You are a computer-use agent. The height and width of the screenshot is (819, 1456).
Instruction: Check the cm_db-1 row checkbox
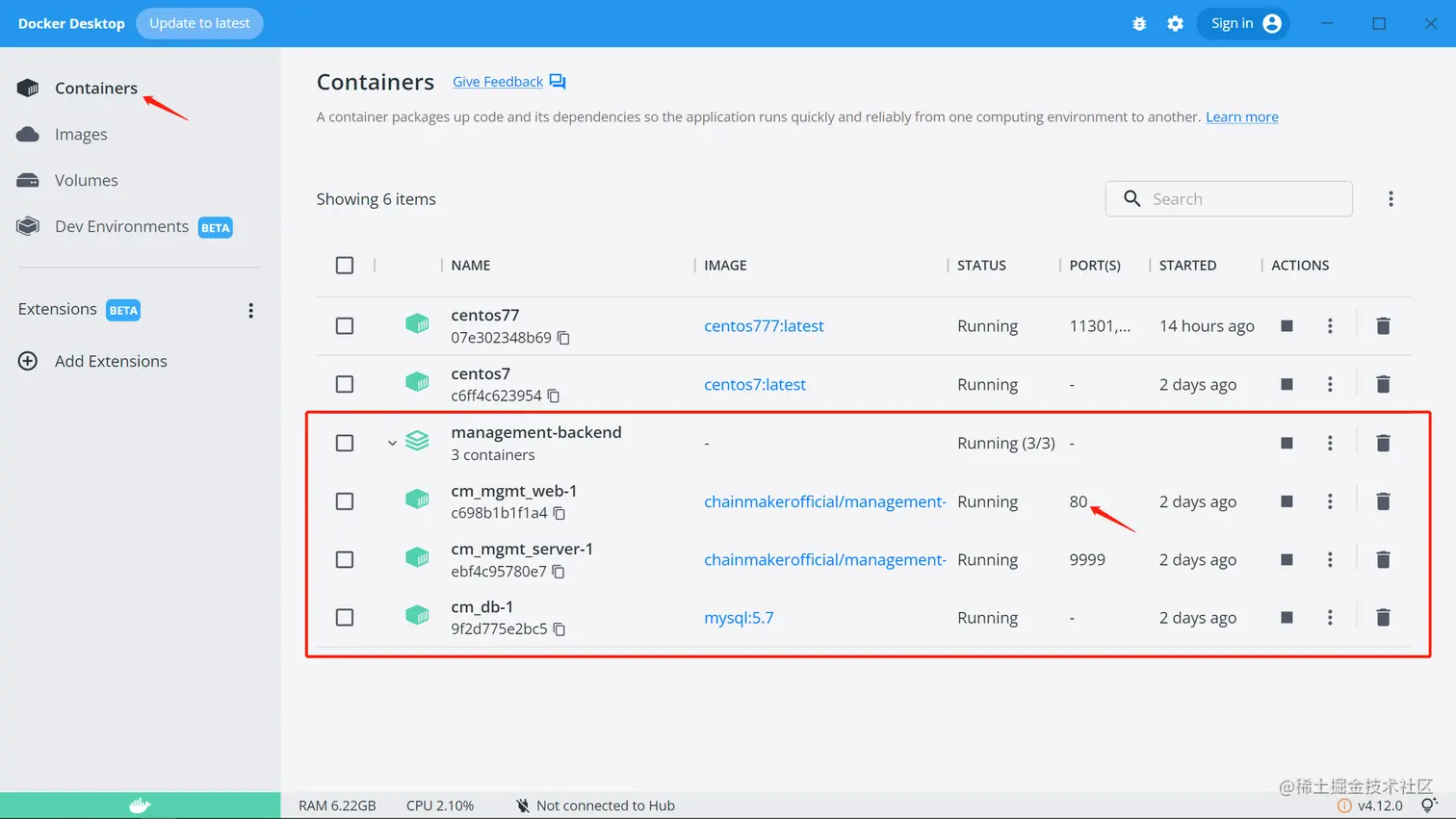[x=345, y=617]
